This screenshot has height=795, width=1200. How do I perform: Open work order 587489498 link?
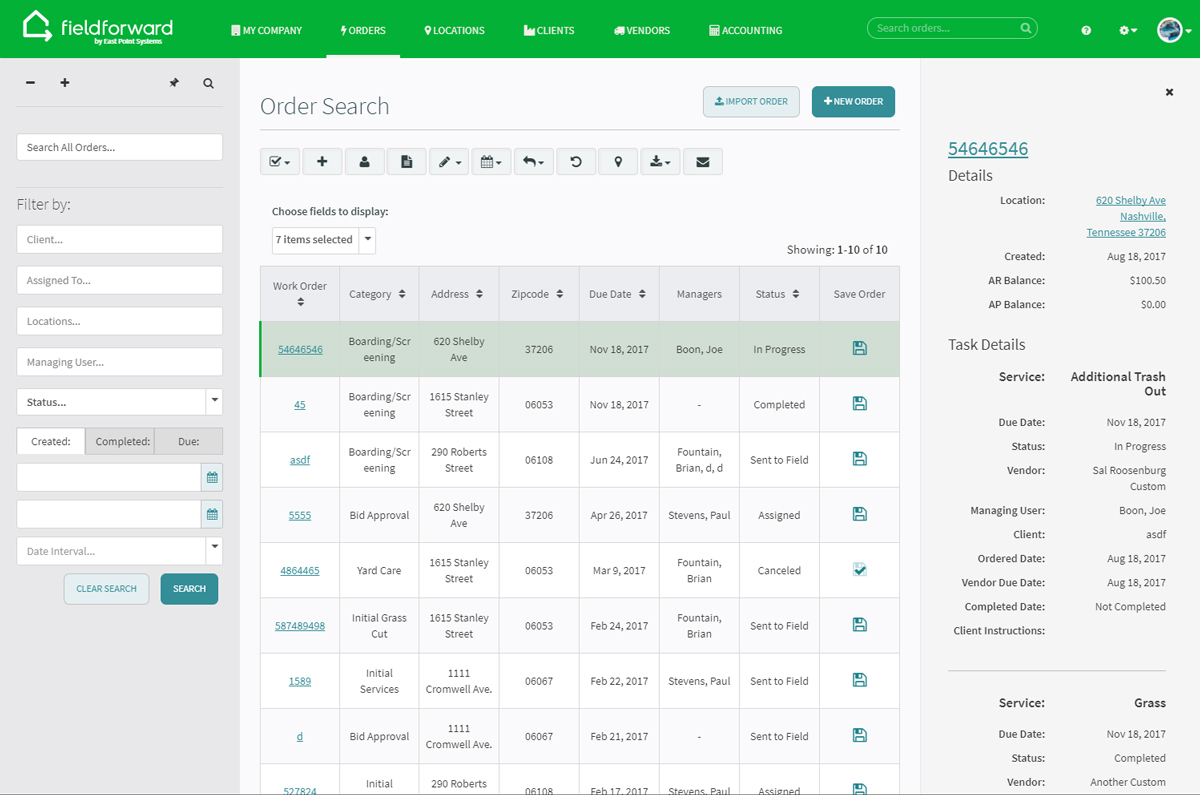(299, 624)
